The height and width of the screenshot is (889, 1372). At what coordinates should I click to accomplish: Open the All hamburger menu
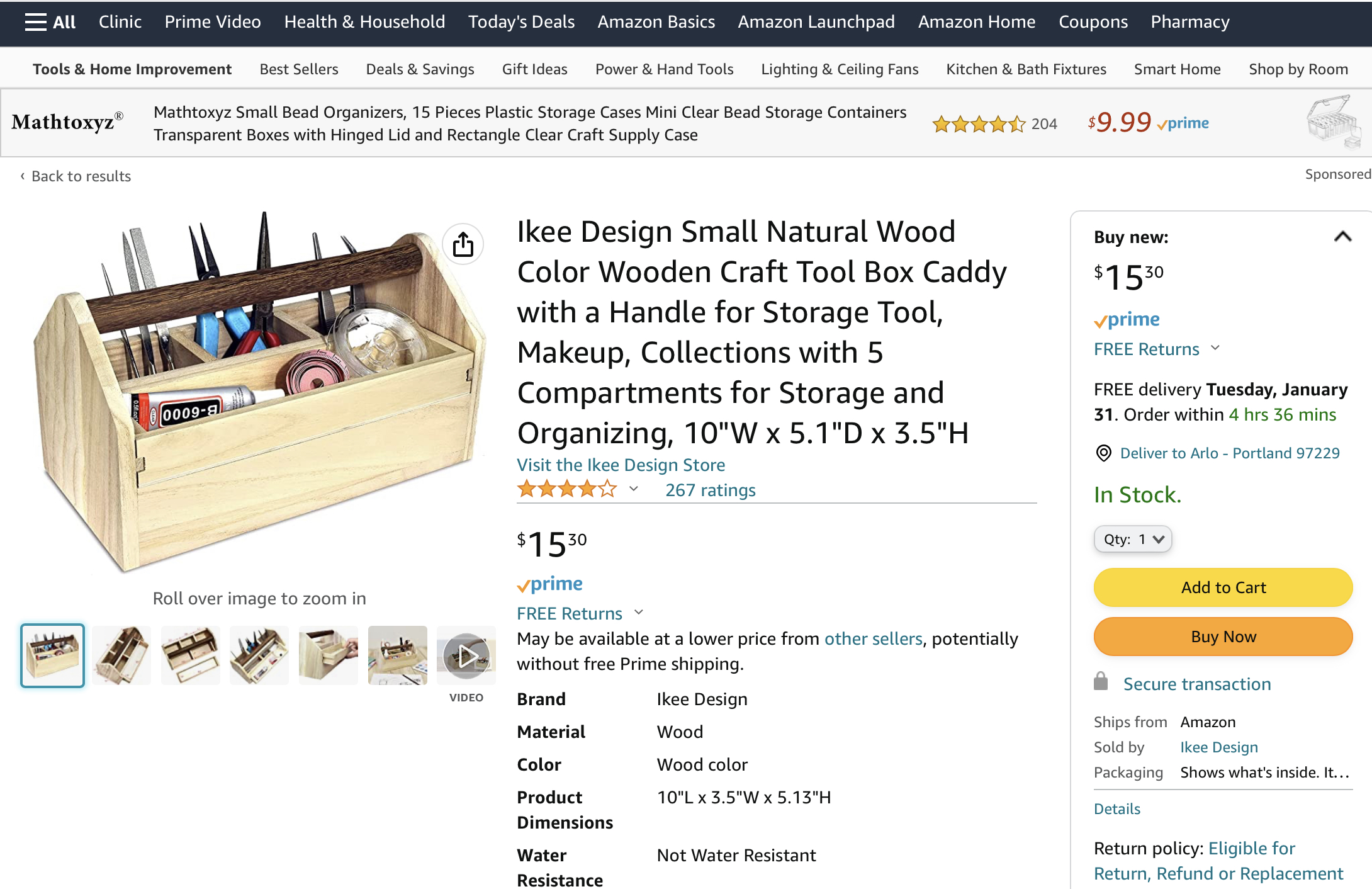pos(50,22)
